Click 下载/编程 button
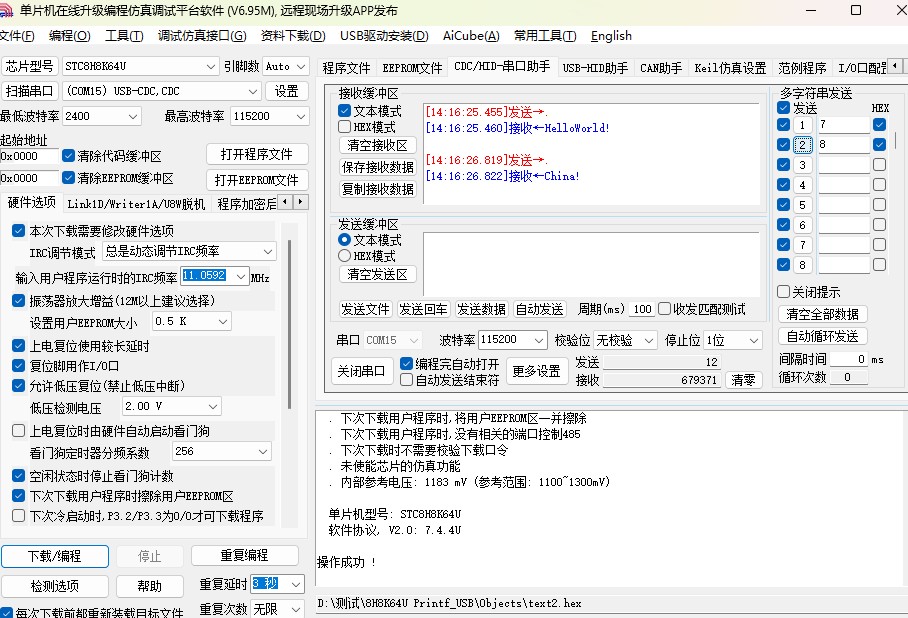The width and height of the screenshot is (908, 618). pyautogui.click(x=54, y=556)
